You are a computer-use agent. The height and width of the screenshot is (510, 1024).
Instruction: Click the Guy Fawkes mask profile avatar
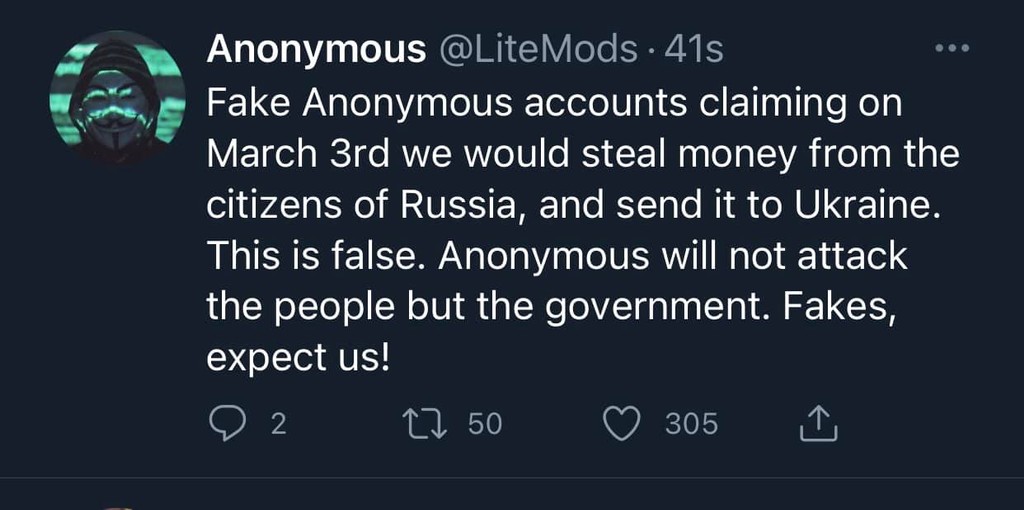point(117,98)
